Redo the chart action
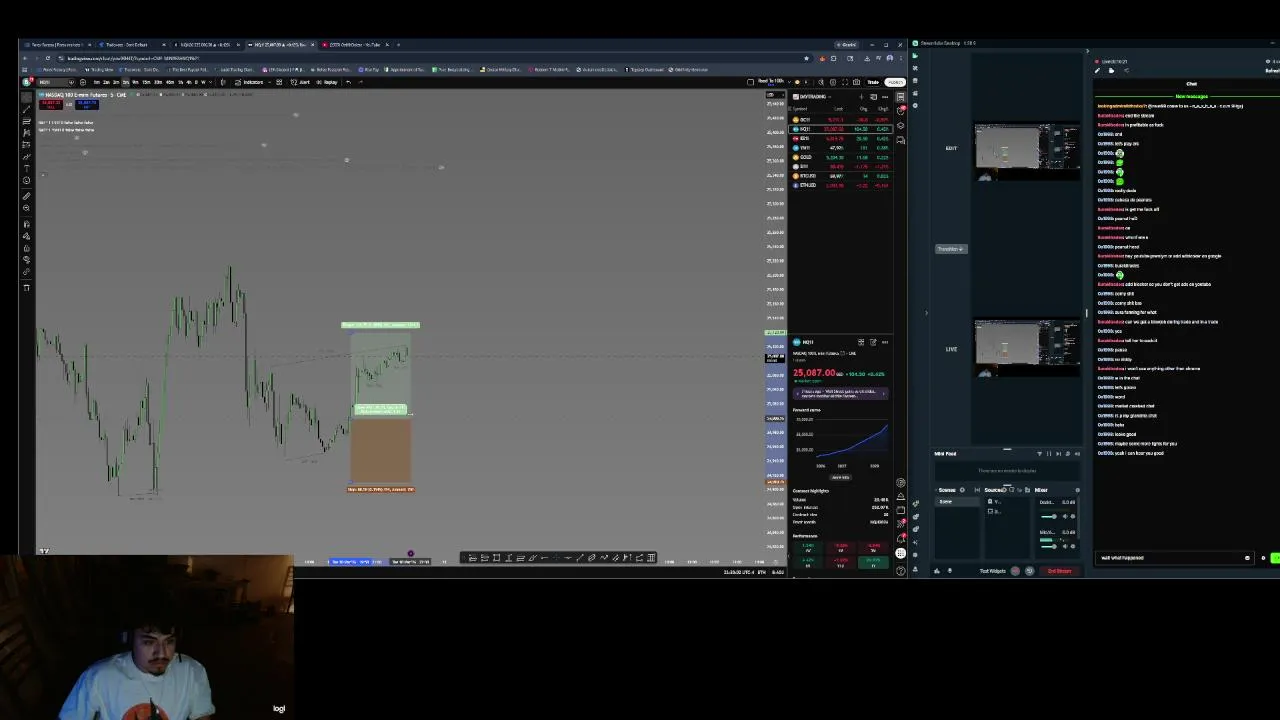This screenshot has height=720, width=1280. point(360,82)
